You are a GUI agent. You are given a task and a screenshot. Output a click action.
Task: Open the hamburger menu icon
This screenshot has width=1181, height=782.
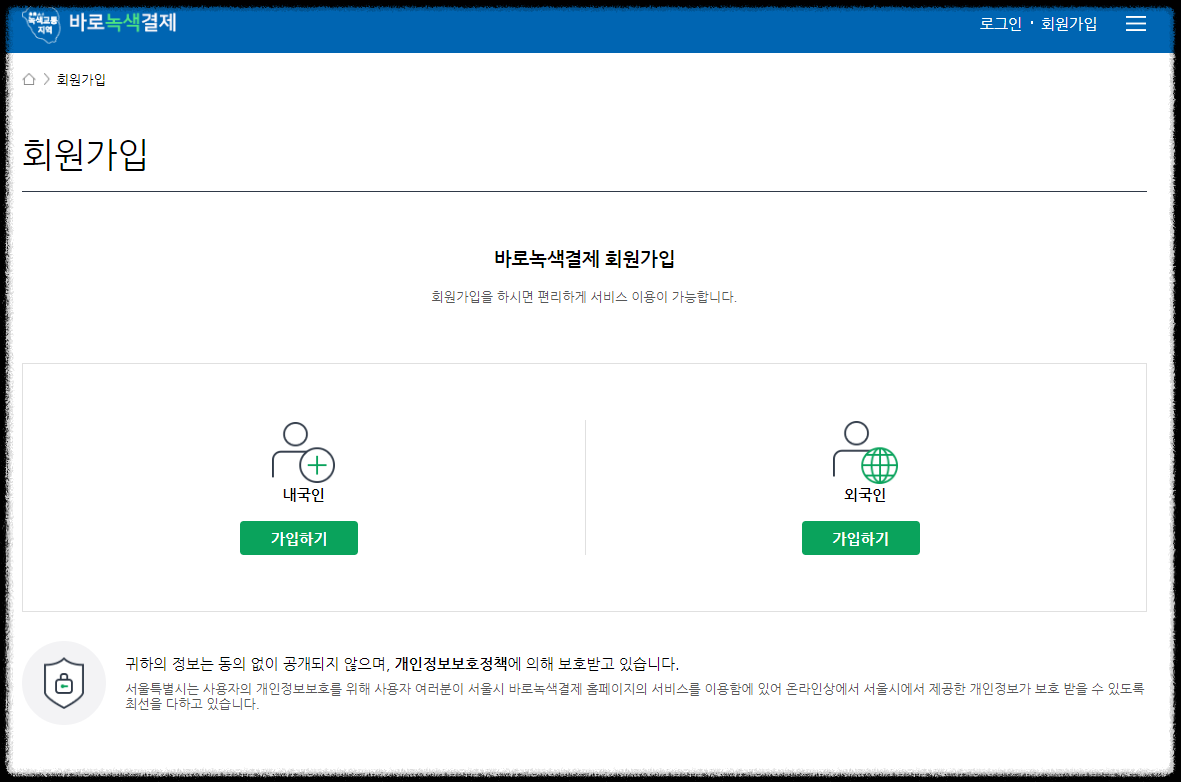[x=1135, y=23]
